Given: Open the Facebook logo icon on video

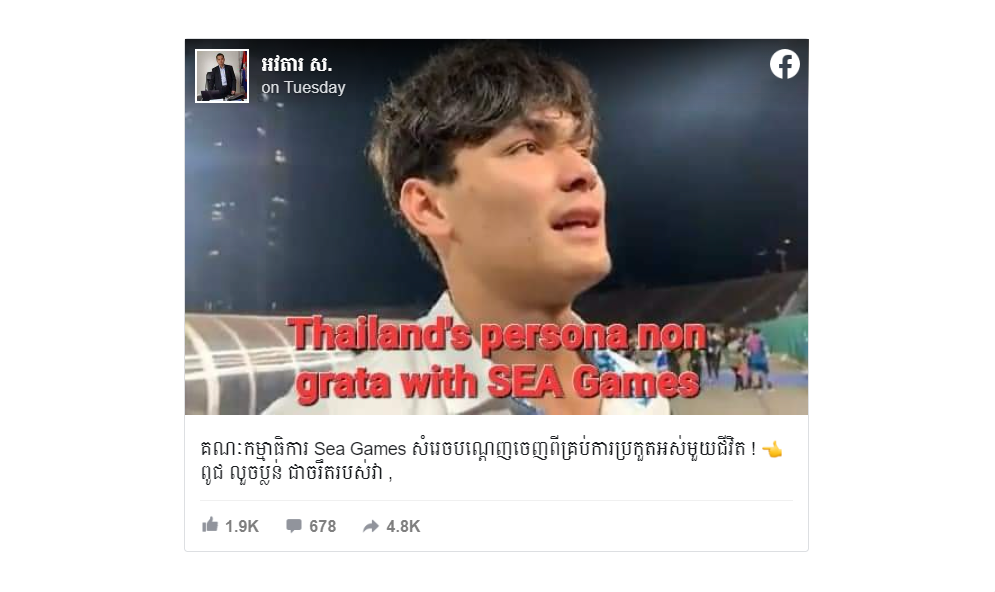Looking at the screenshot, I should click(x=785, y=64).
